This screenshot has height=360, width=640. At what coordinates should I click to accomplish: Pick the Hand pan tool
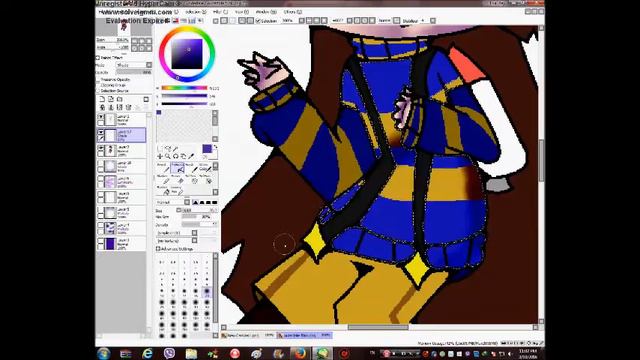click(183, 156)
